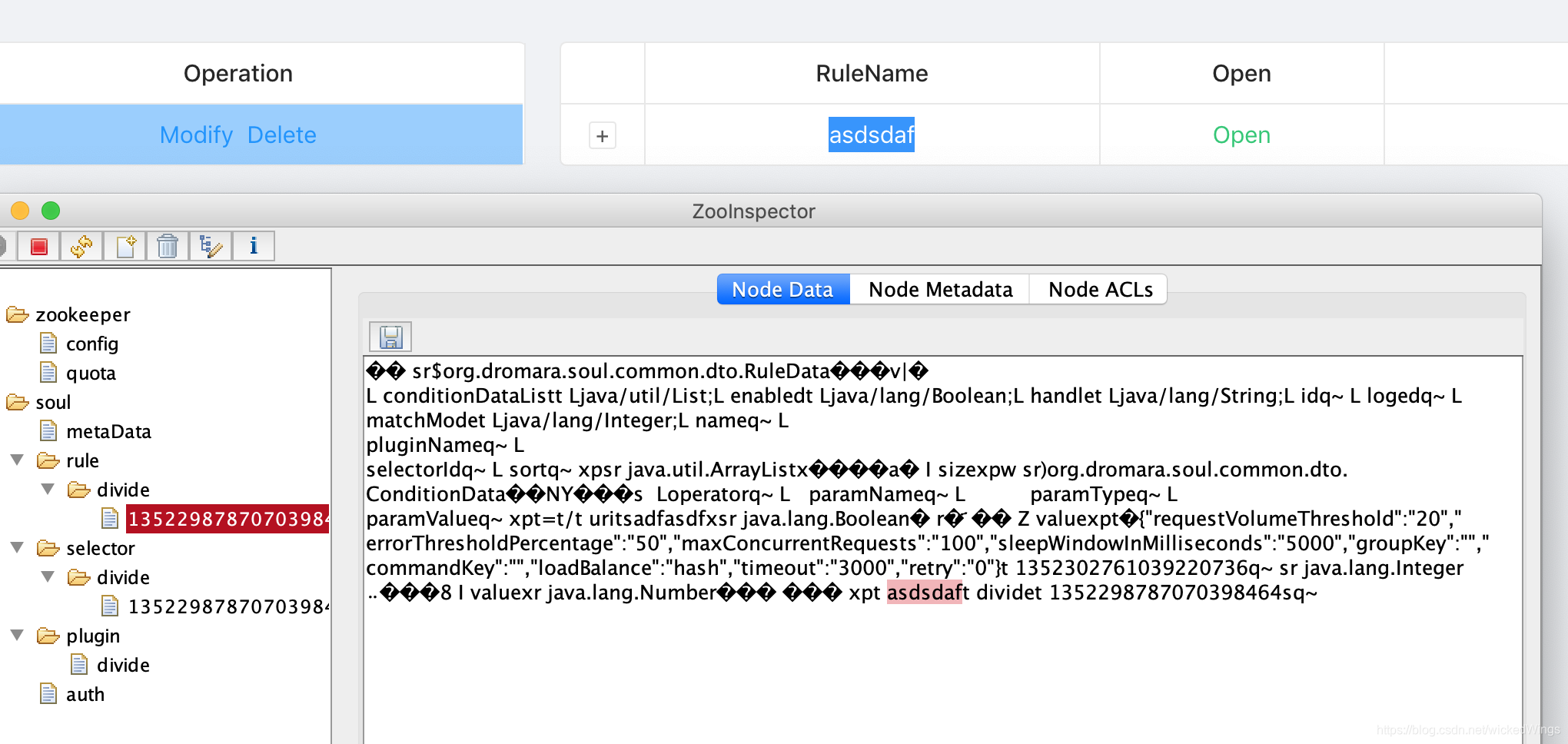The height and width of the screenshot is (744, 1568).
Task: Click the rule folder icon
Action: click(48, 460)
